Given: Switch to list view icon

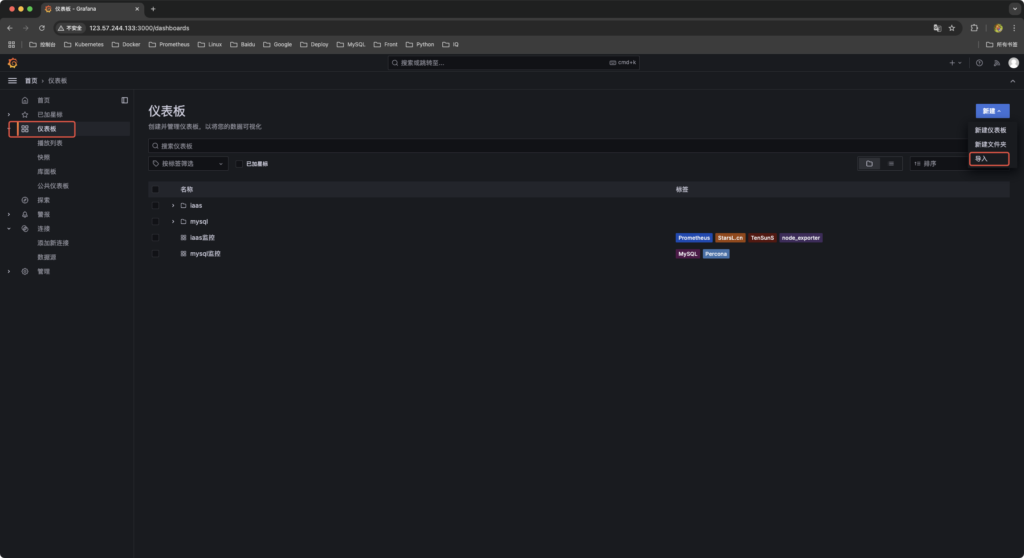Looking at the screenshot, I should click(890, 163).
